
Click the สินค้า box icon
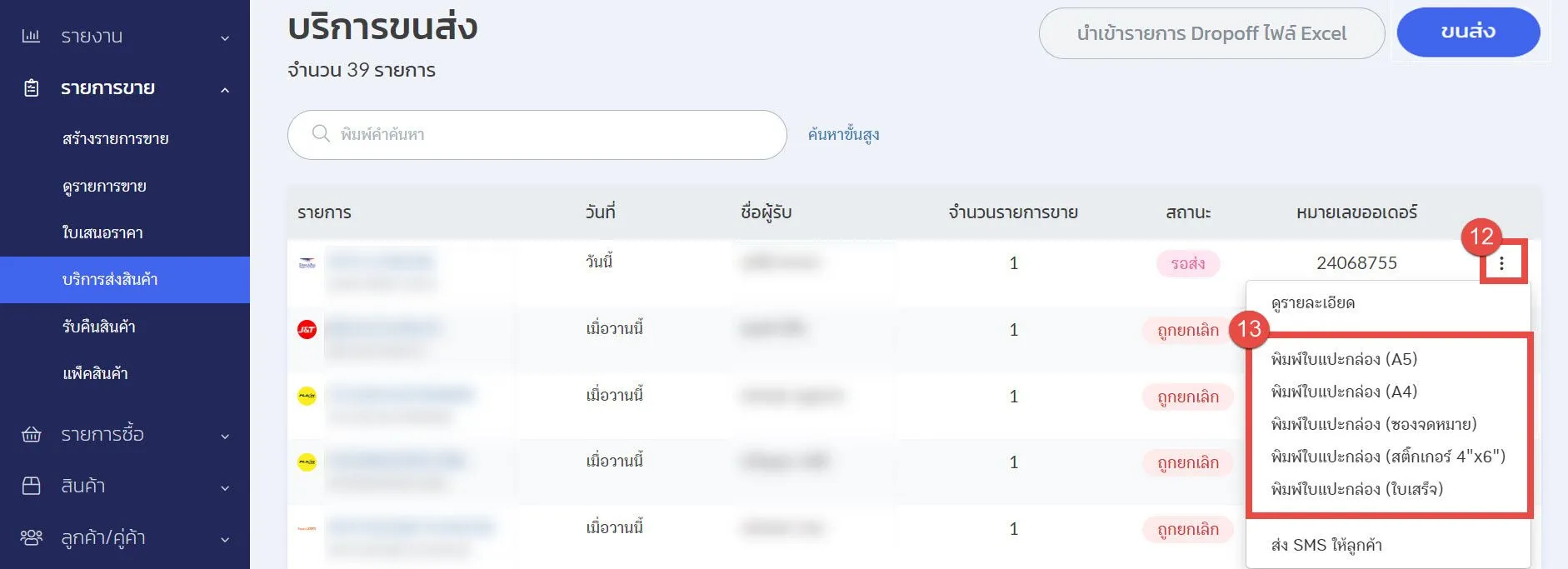coord(31,486)
